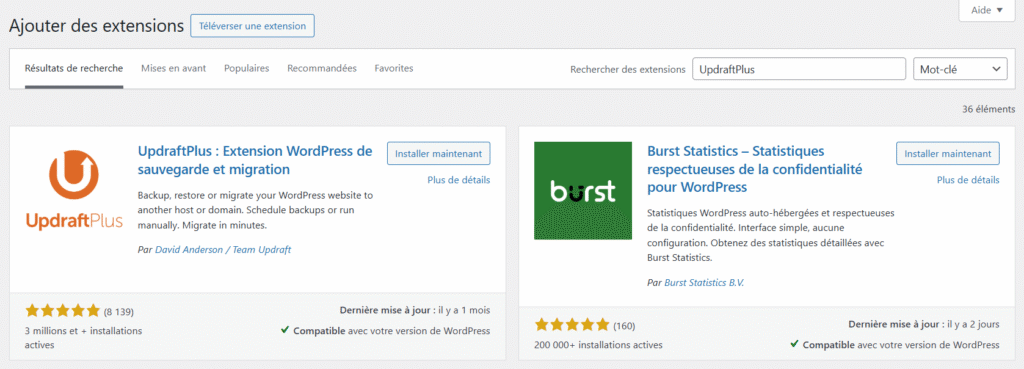Click Téléverser une extension button

pos(253,26)
